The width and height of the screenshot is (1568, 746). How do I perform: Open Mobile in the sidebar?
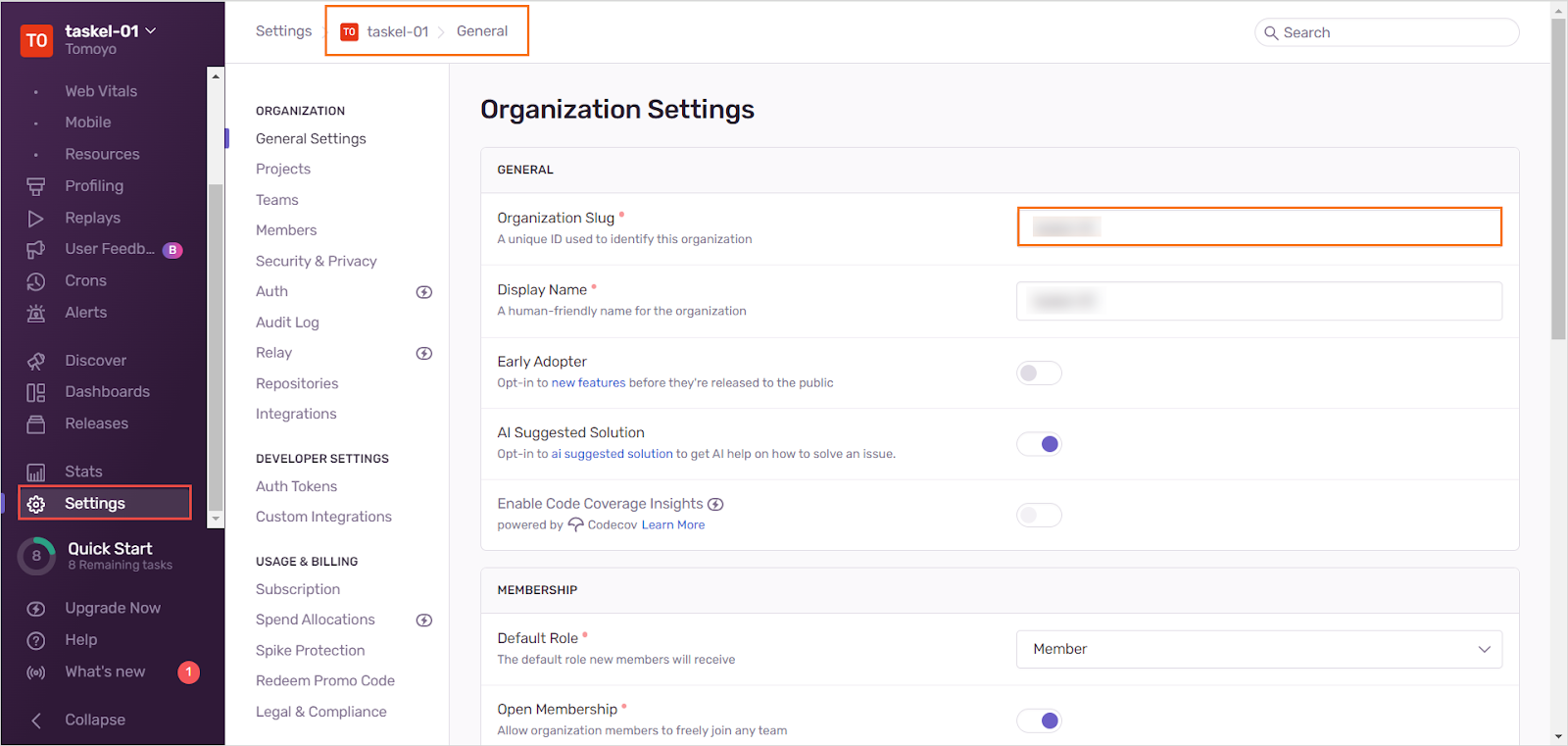88,124
